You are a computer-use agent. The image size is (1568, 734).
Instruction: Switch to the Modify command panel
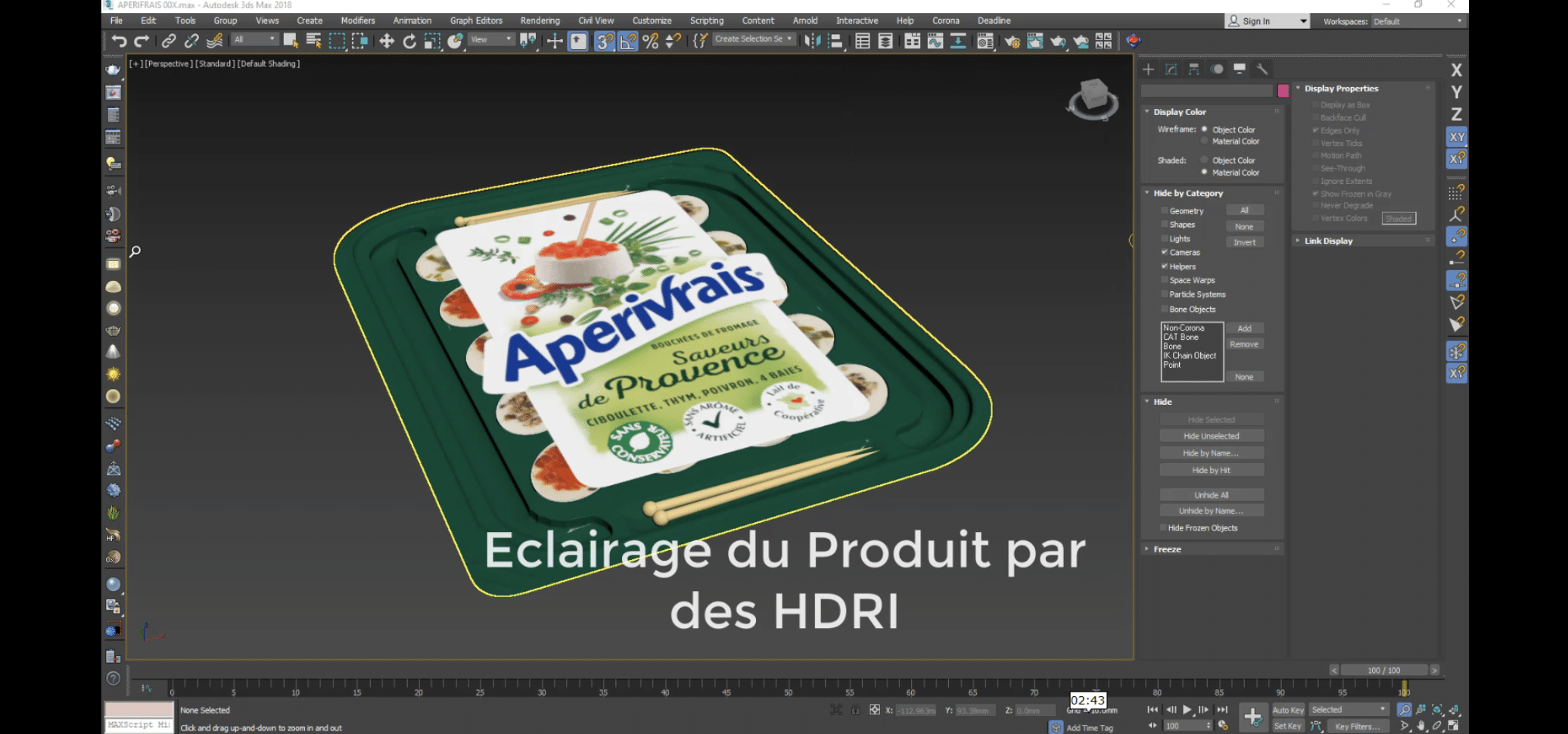point(1171,69)
